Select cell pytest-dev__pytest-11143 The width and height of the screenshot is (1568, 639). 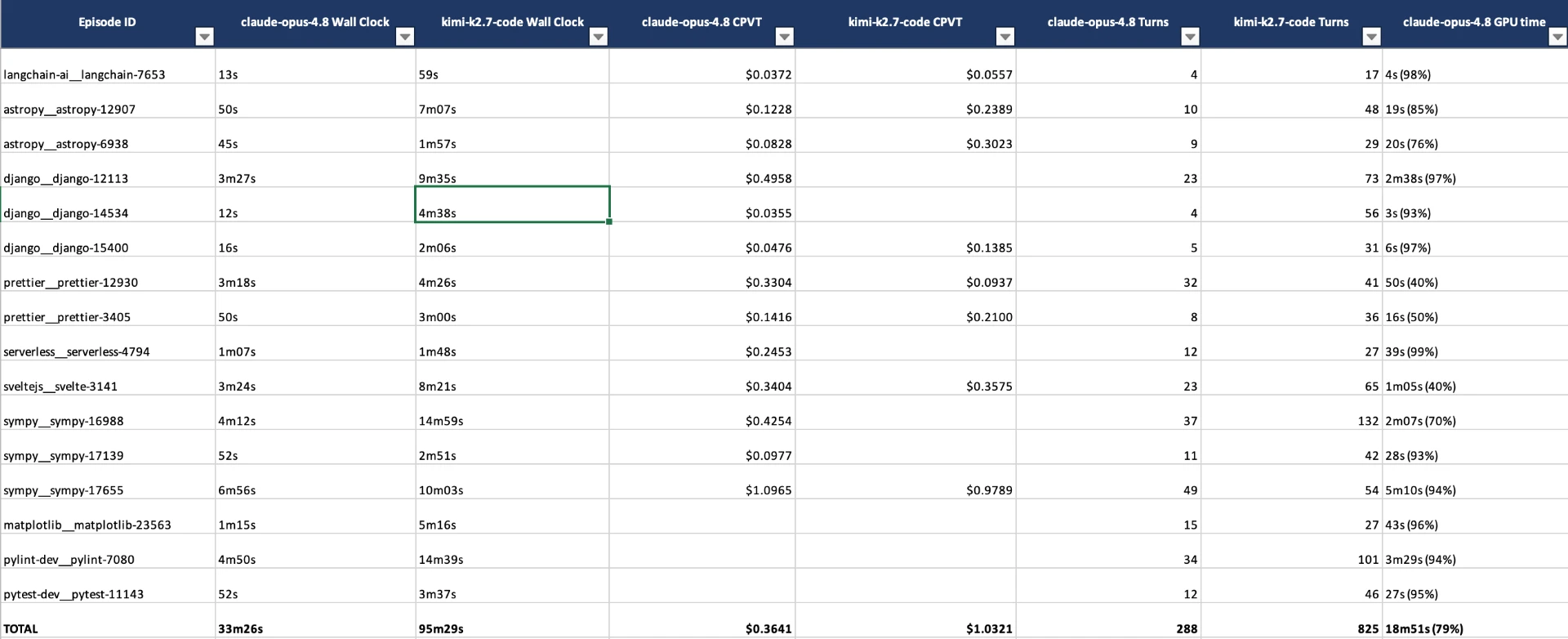click(x=108, y=586)
